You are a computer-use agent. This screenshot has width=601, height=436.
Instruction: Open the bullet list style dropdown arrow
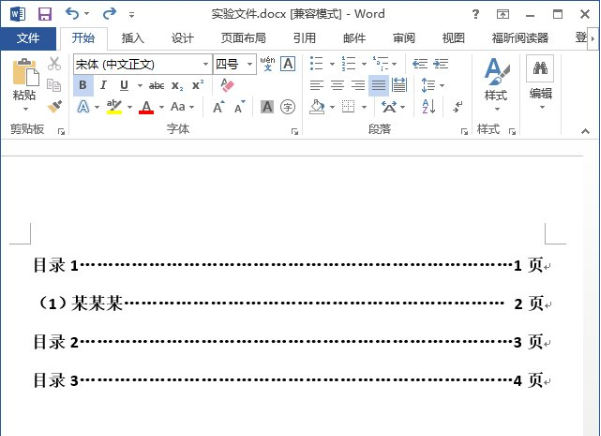[x=331, y=63]
